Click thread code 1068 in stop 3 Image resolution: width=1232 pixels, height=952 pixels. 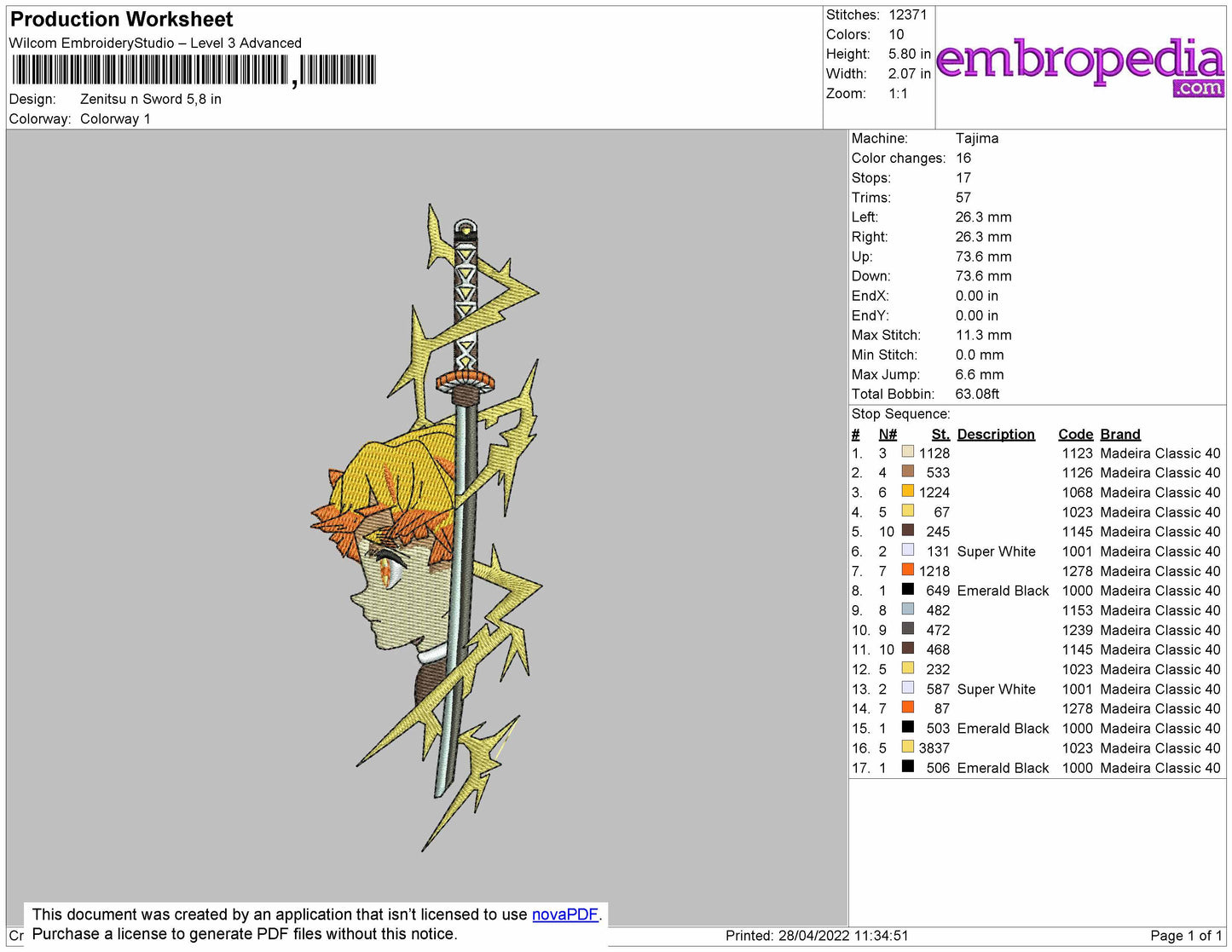[1077, 492]
